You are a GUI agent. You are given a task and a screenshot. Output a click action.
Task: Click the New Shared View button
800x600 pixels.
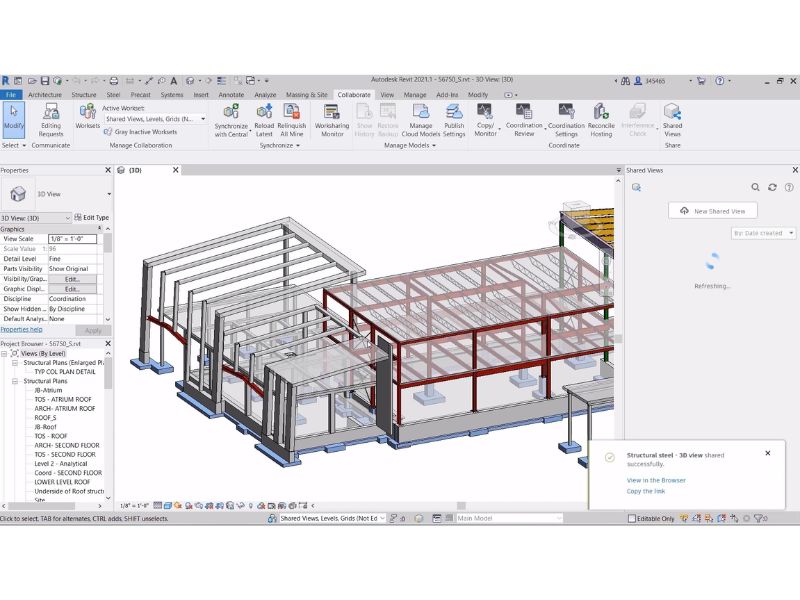click(713, 211)
